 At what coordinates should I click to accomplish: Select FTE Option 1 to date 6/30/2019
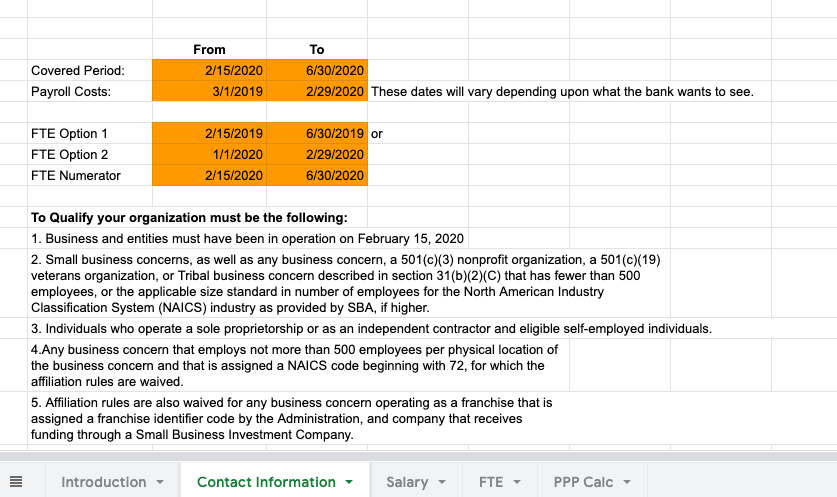point(317,133)
